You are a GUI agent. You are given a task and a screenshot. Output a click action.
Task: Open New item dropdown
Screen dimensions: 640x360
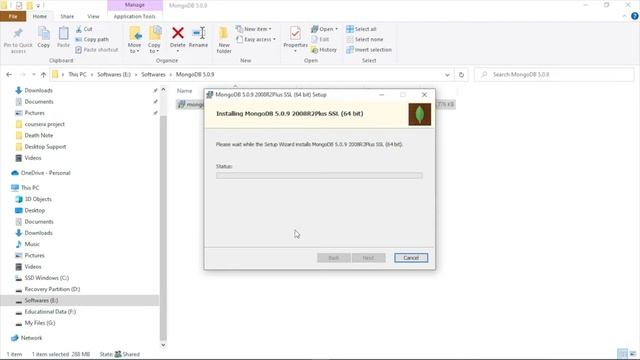[x=253, y=29]
